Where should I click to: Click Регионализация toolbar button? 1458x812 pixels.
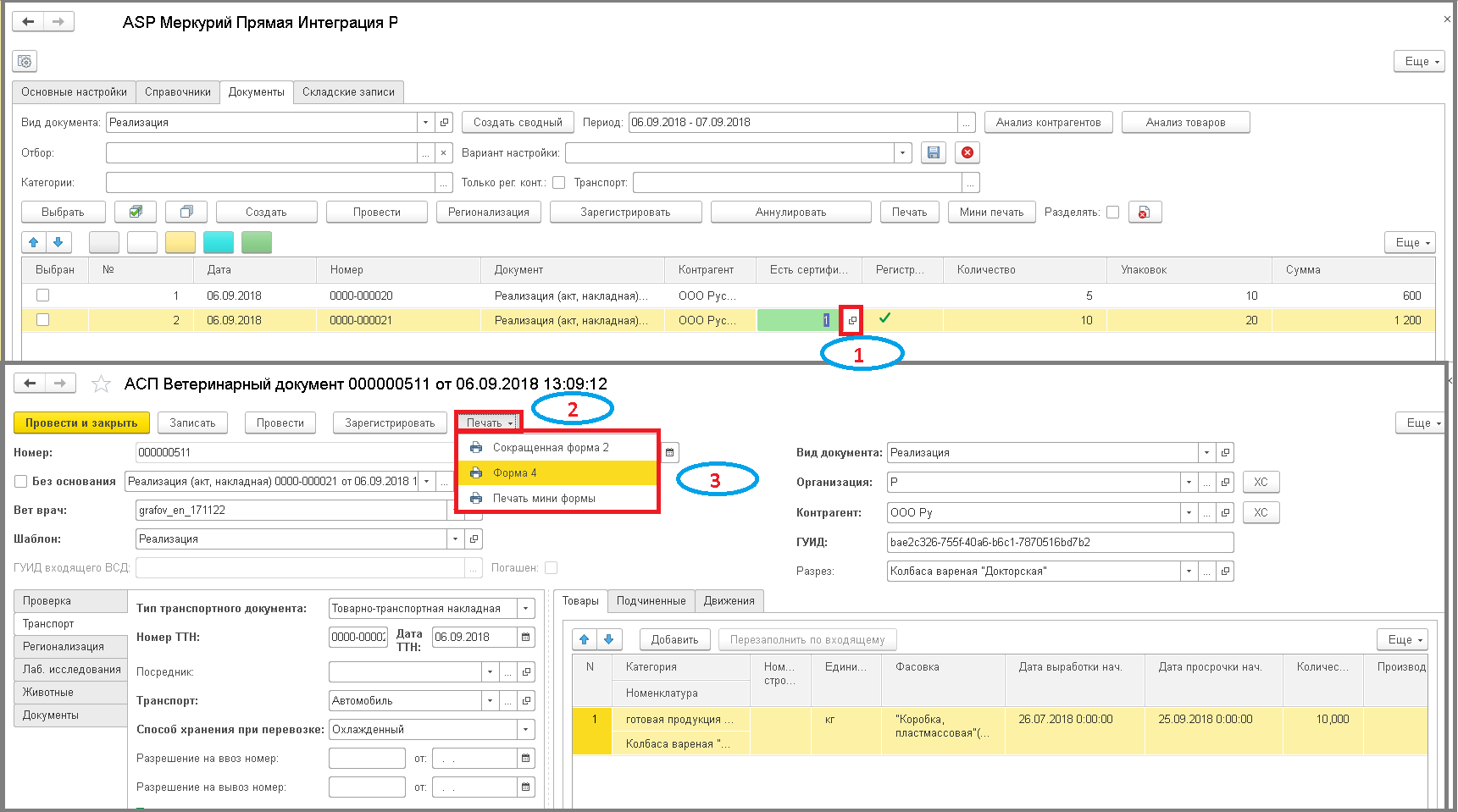[x=489, y=213]
